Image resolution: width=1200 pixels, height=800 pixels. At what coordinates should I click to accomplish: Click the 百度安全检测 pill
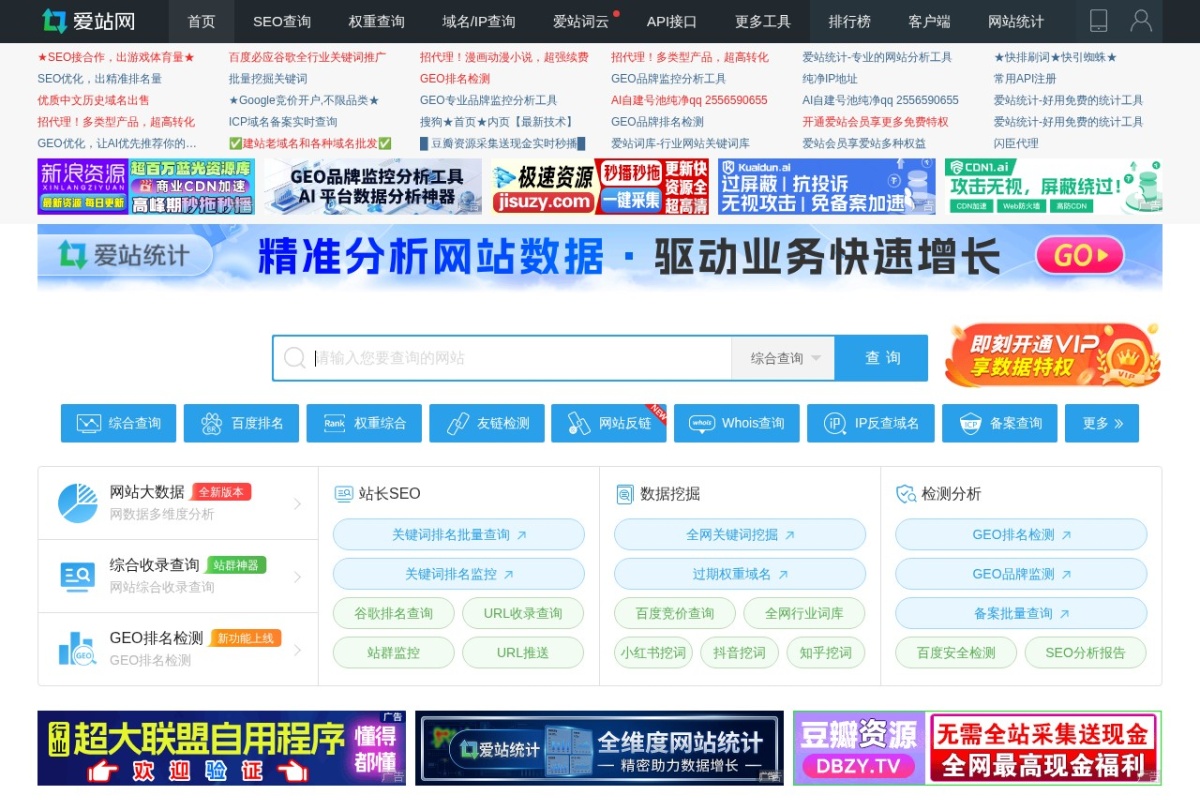point(956,652)
